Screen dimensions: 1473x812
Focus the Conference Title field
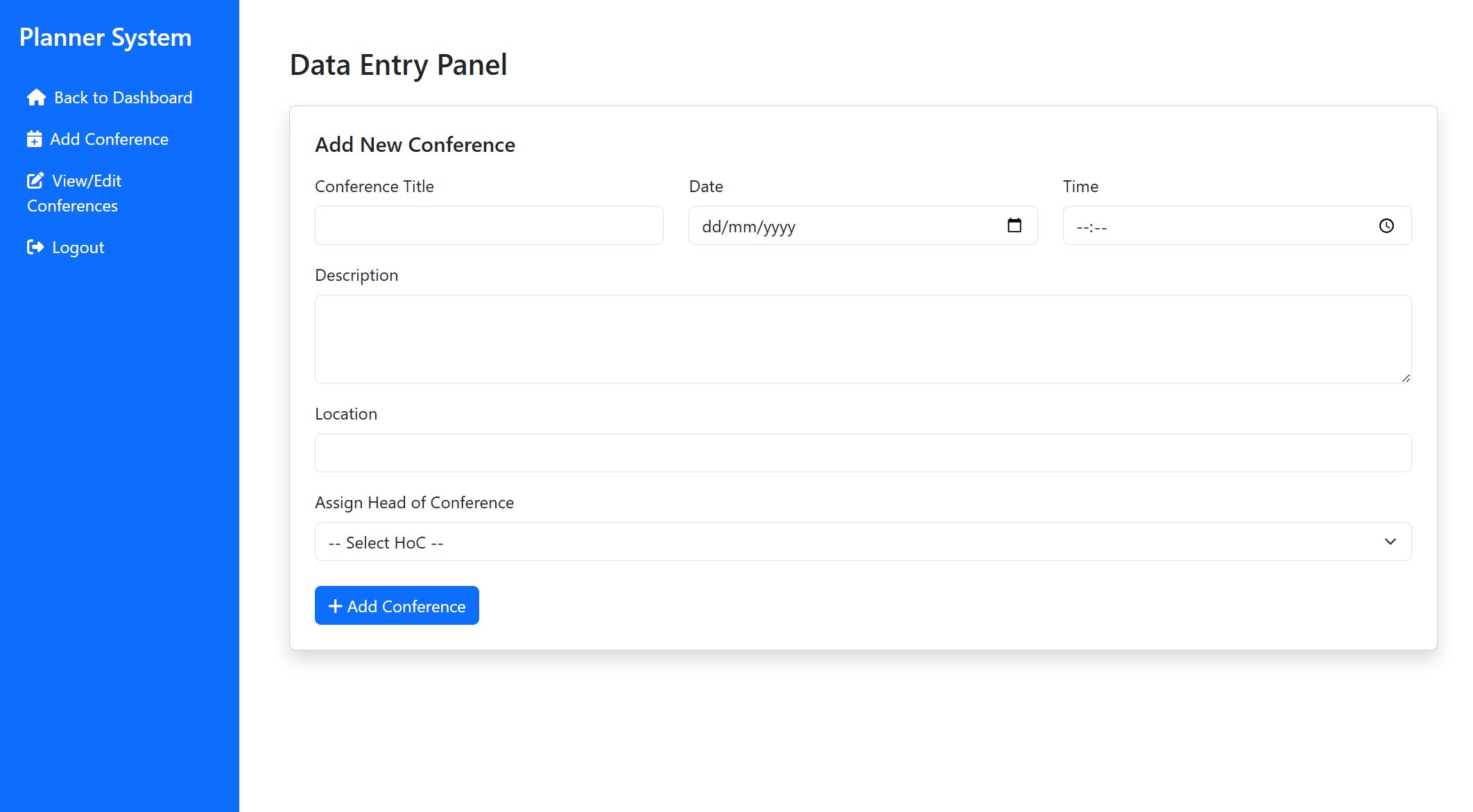click(x=489, y=225)
